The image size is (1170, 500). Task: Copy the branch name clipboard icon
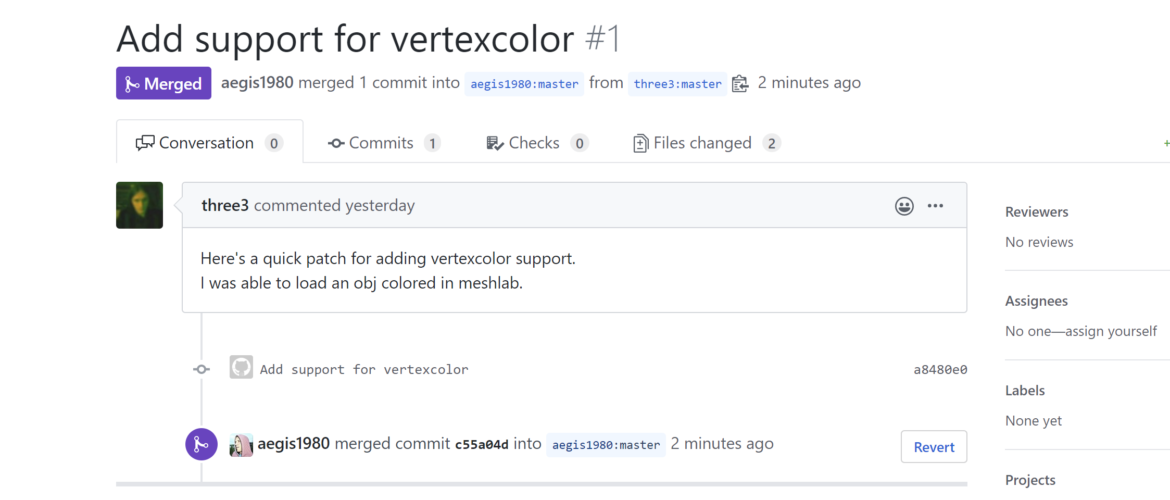(x=739, y=84)
